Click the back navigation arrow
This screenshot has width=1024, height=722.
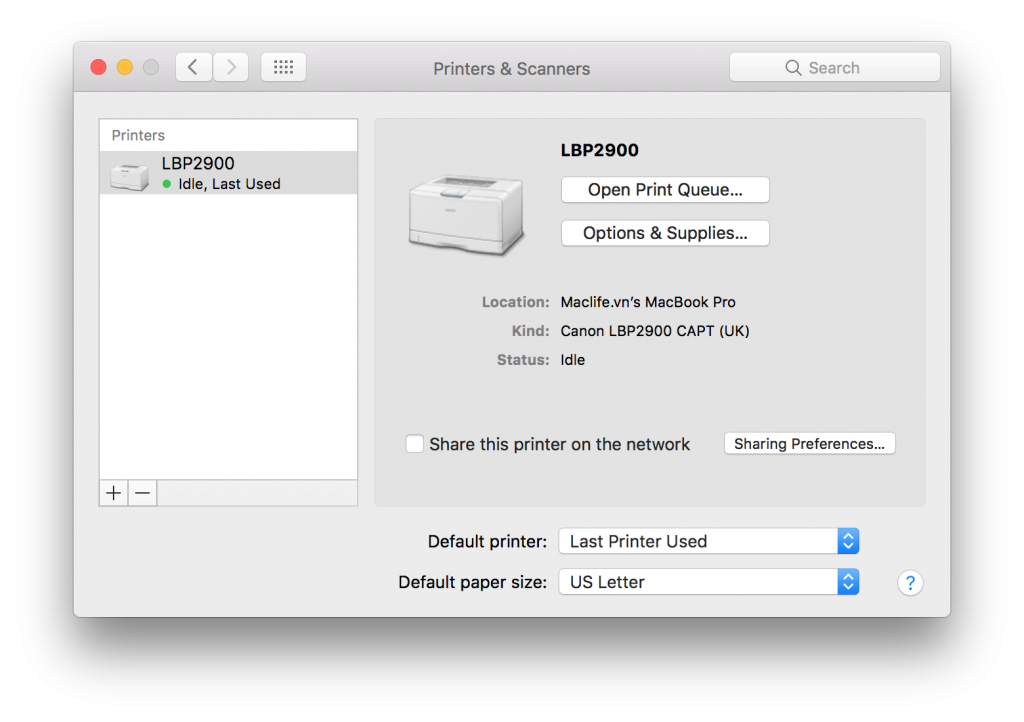point(193,67)
